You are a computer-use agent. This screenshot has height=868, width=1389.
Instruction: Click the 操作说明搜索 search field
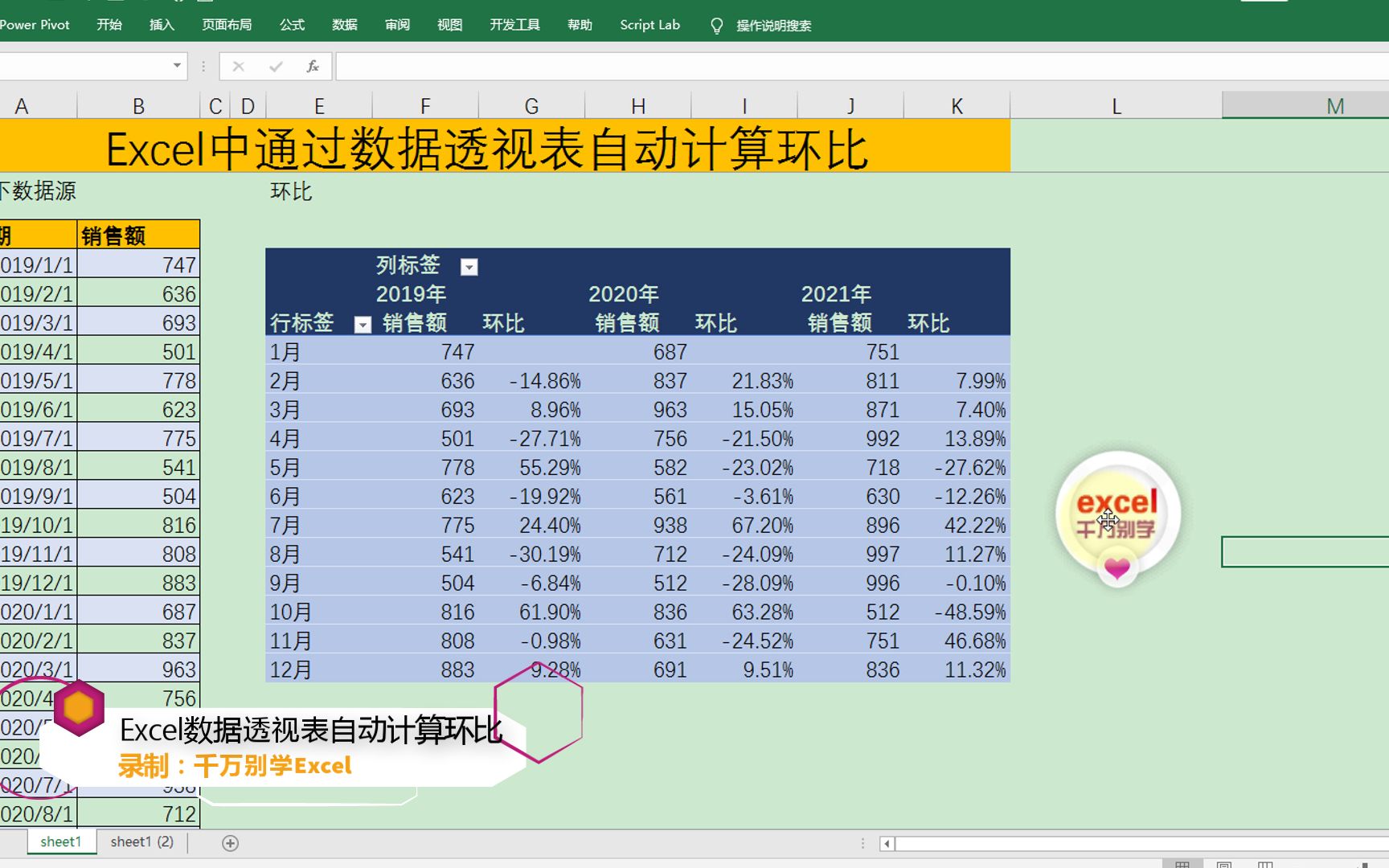click(x=772, y=25)
